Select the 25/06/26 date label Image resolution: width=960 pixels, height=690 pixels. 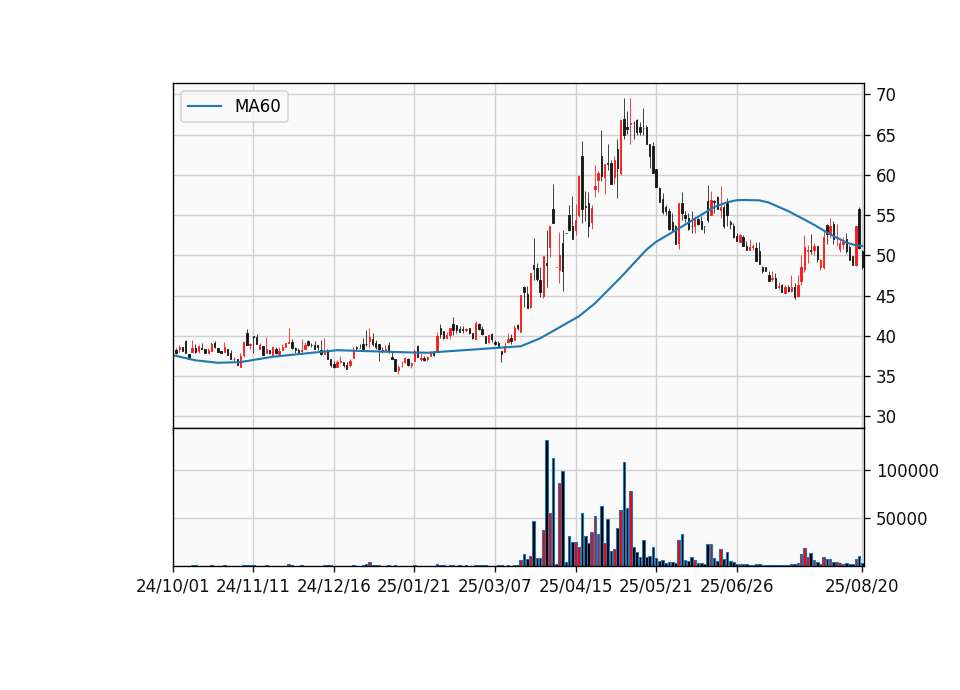pyautogui.click(x=737, y=586)
